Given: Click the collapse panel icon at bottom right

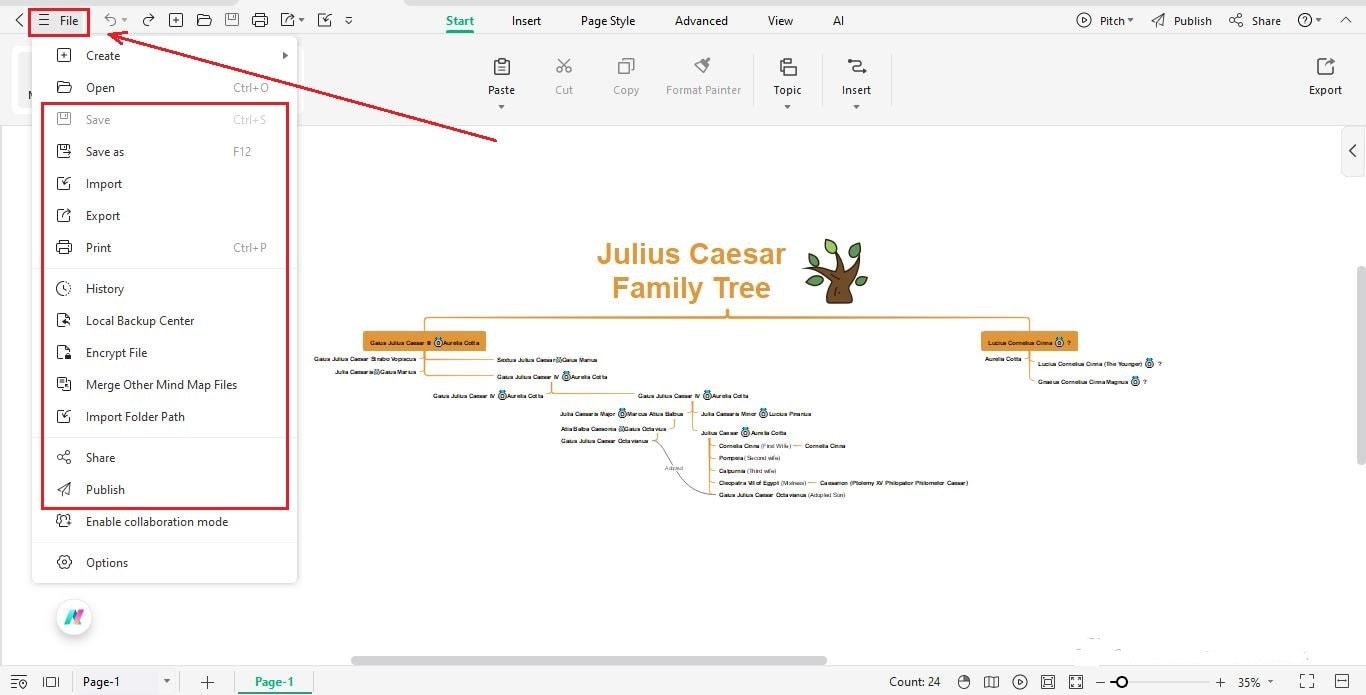Looking at the screenshot, I should click(1343, 682).
